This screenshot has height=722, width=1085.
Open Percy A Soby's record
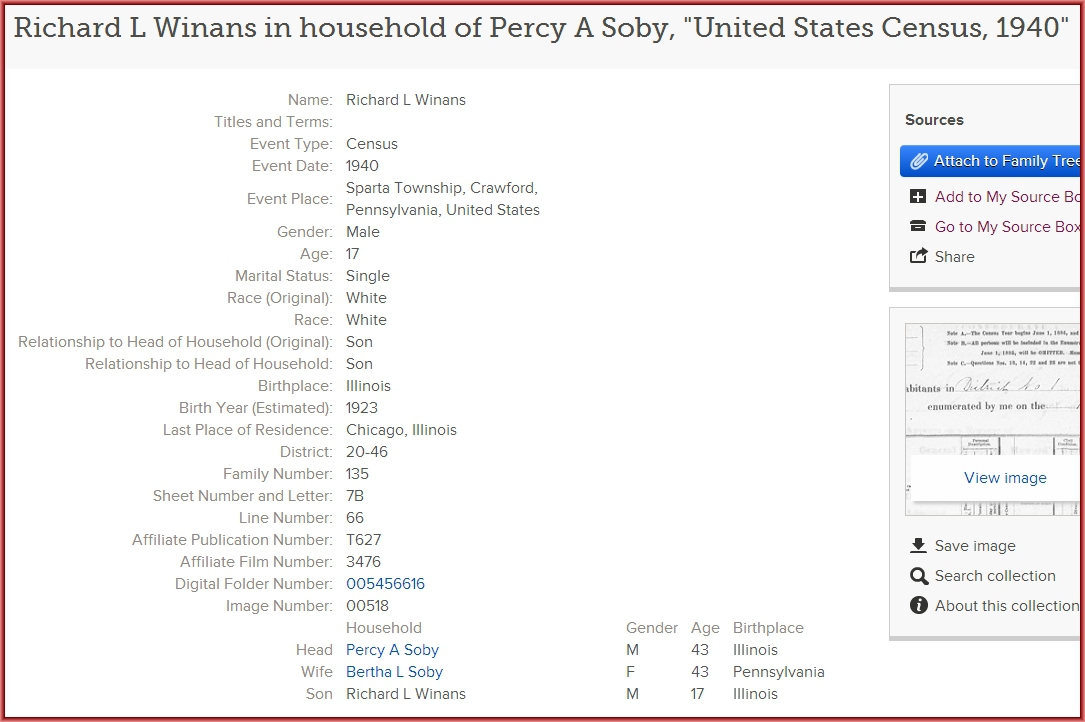coord(392,650)
